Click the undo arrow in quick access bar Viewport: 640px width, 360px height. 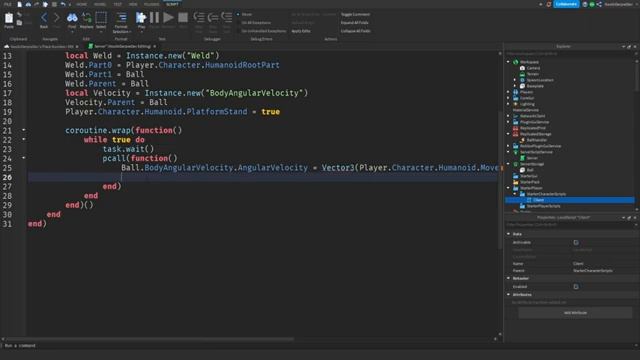63,4
